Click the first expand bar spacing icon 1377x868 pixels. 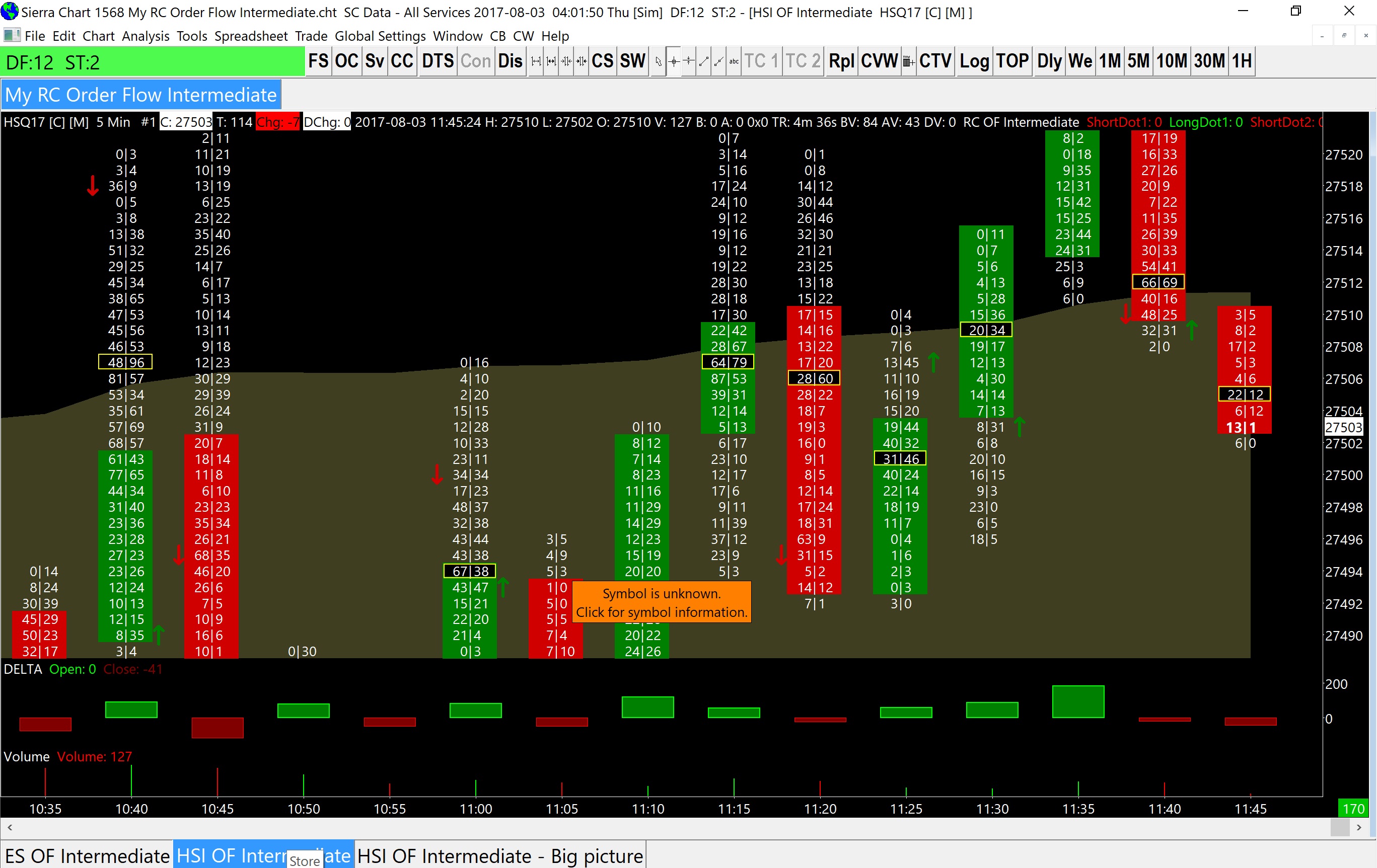click(536, 61)
